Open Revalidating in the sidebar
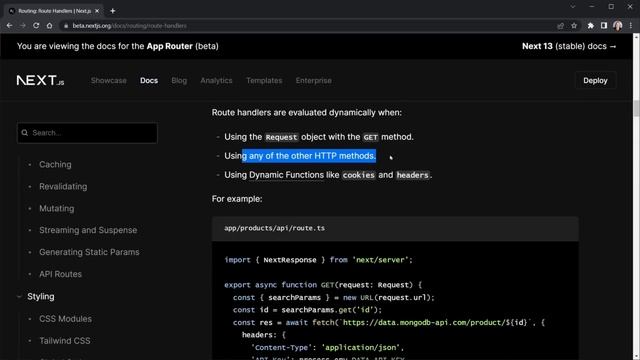 pyautogui.click(x=63, y=187)
